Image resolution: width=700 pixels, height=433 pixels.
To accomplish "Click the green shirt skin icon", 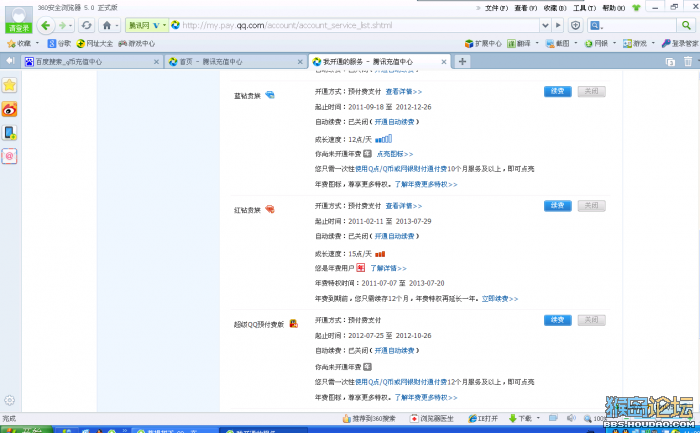I will click(x=636, y=8).
